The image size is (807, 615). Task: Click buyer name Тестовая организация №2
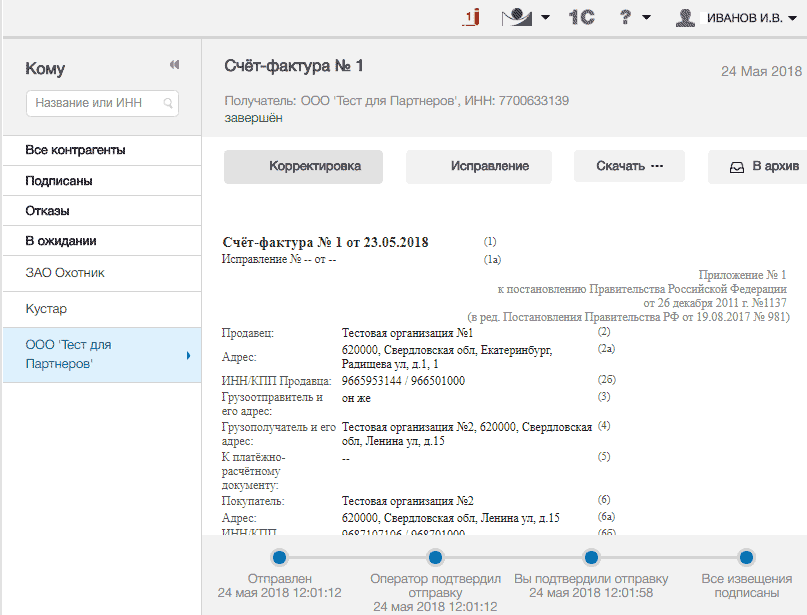pos(408,501)
